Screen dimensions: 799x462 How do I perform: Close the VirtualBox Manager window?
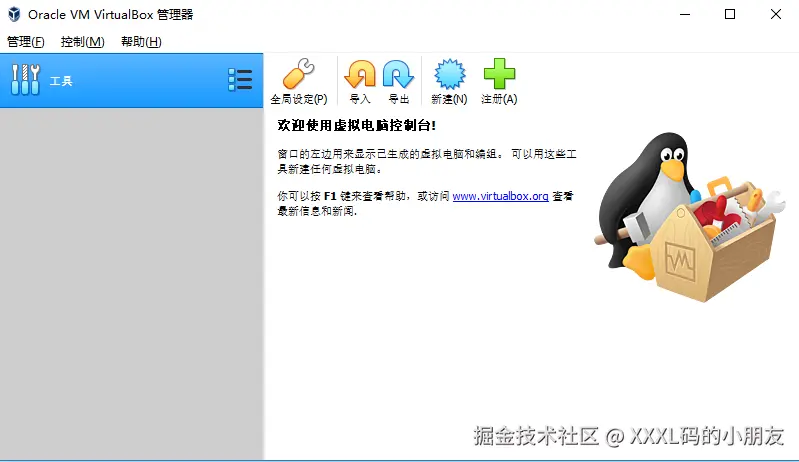click(776, 14)
